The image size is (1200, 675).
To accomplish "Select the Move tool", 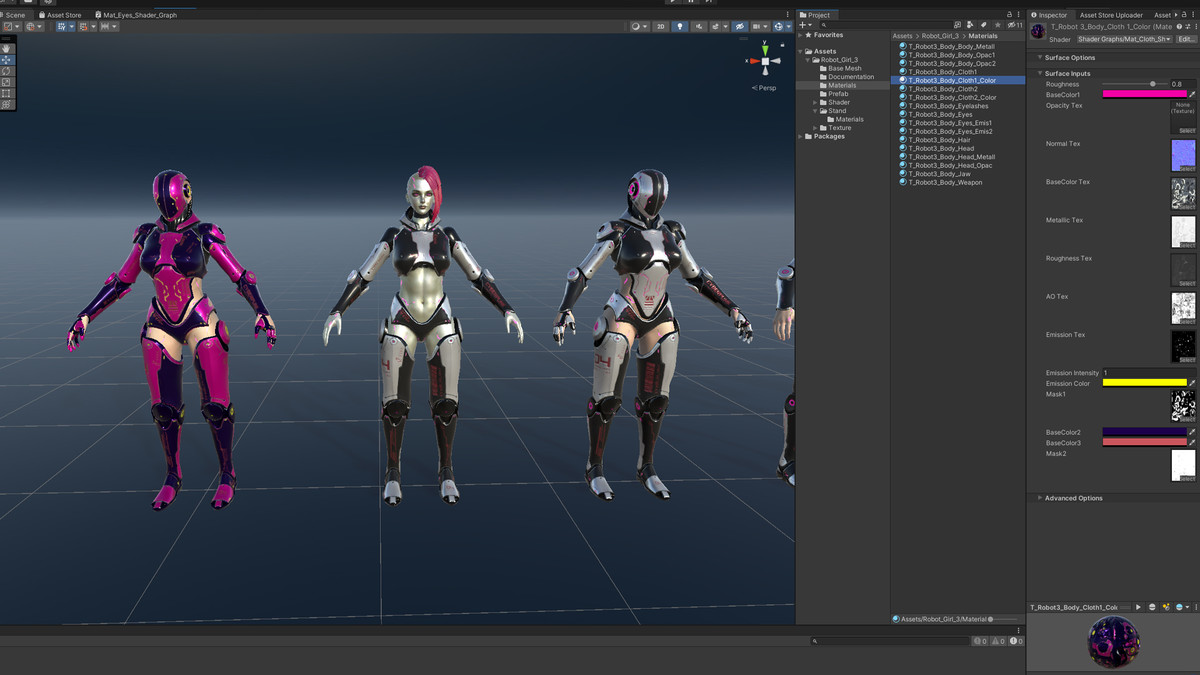I will pos(6,60).
